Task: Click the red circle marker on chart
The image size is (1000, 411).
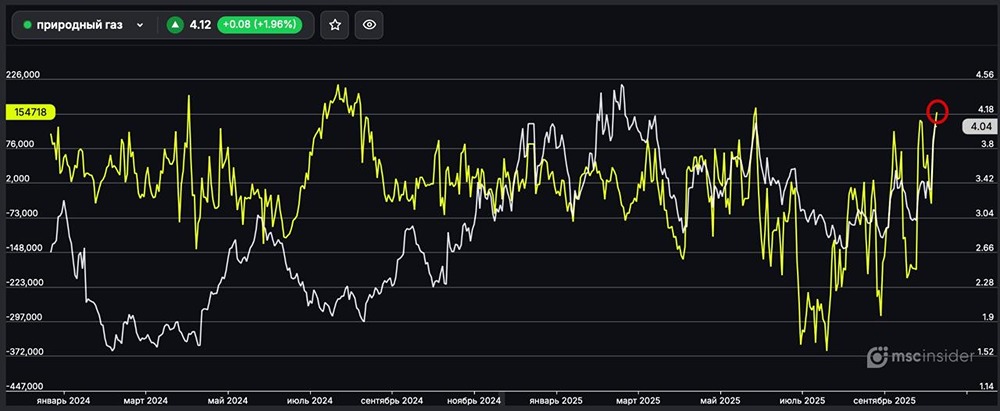Action: pos(937,110)
